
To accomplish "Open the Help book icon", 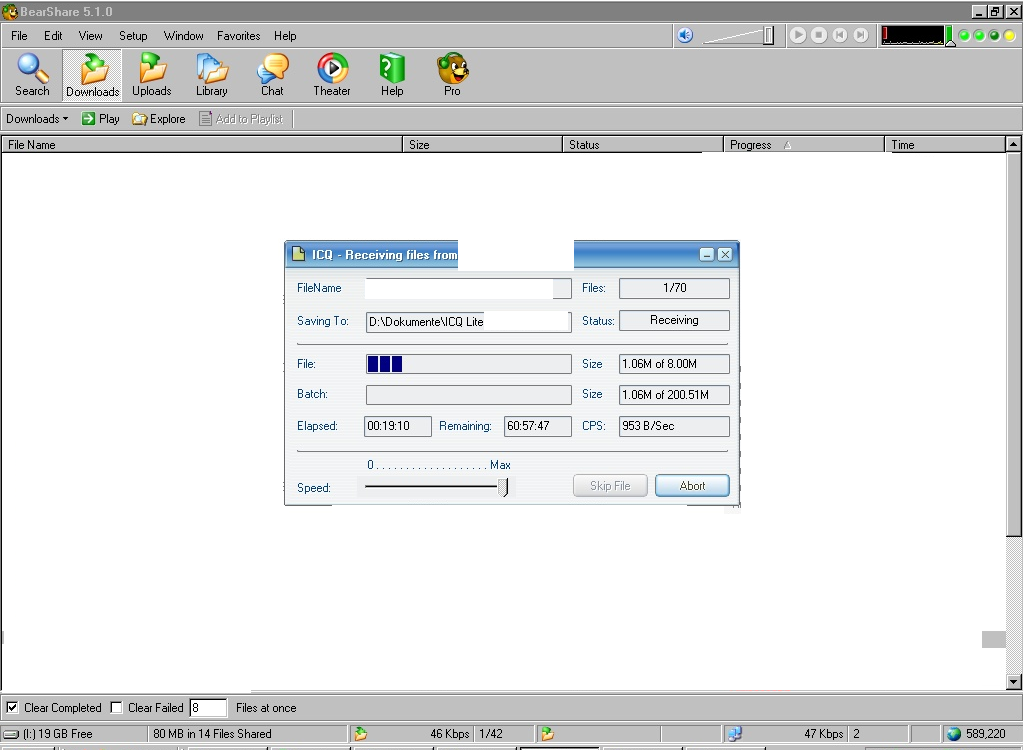I will pyautogui.click(x=392, y=75).
